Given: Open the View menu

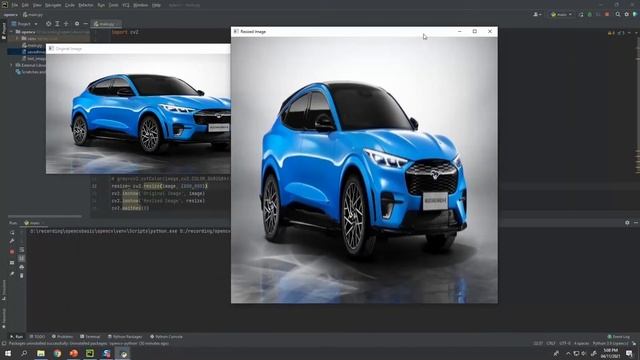Looking at the screenshot, I should pos(37,5).
